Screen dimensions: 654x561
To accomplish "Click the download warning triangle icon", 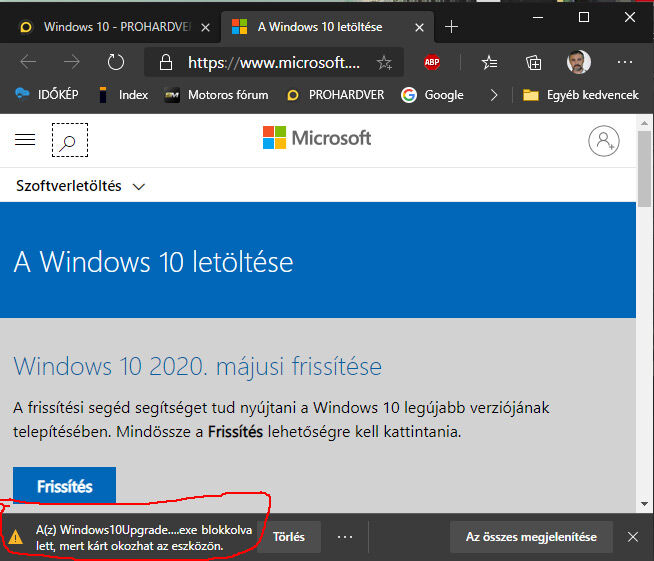I will click(x=15, y=537).
